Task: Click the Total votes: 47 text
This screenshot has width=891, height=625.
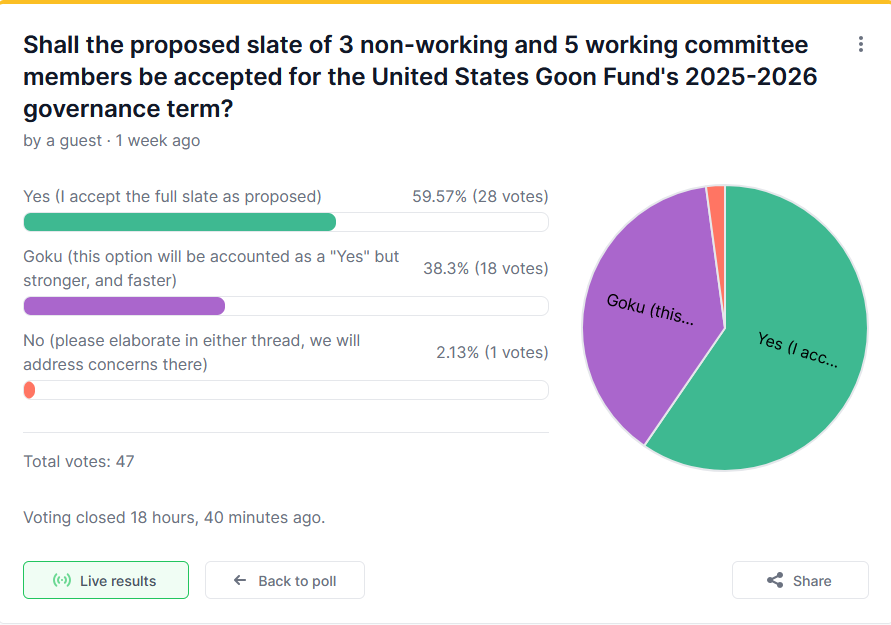Action: pos(79,462)
